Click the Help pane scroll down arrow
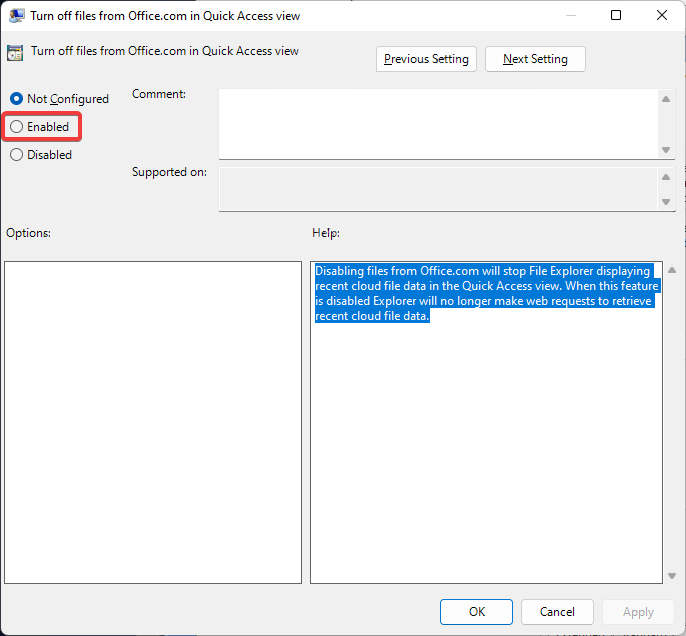 click(672, 576)
